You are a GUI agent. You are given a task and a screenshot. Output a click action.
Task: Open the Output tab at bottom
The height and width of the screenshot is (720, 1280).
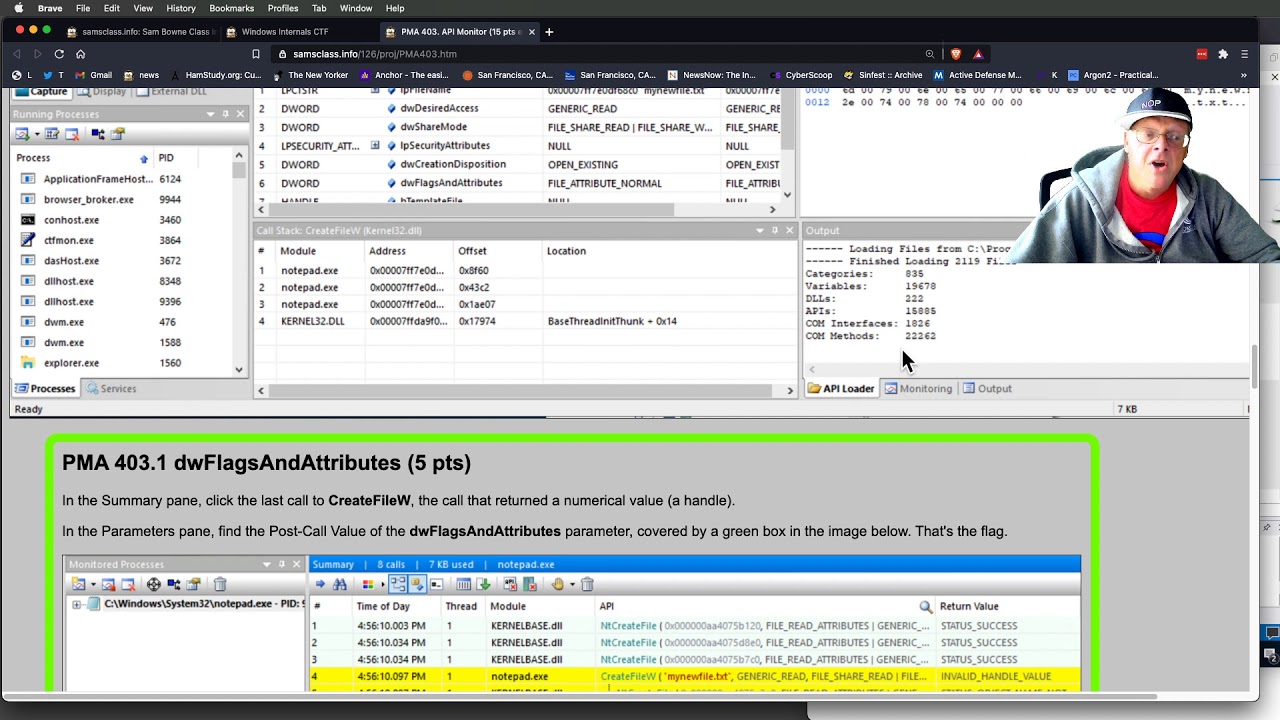click(987, 388)
